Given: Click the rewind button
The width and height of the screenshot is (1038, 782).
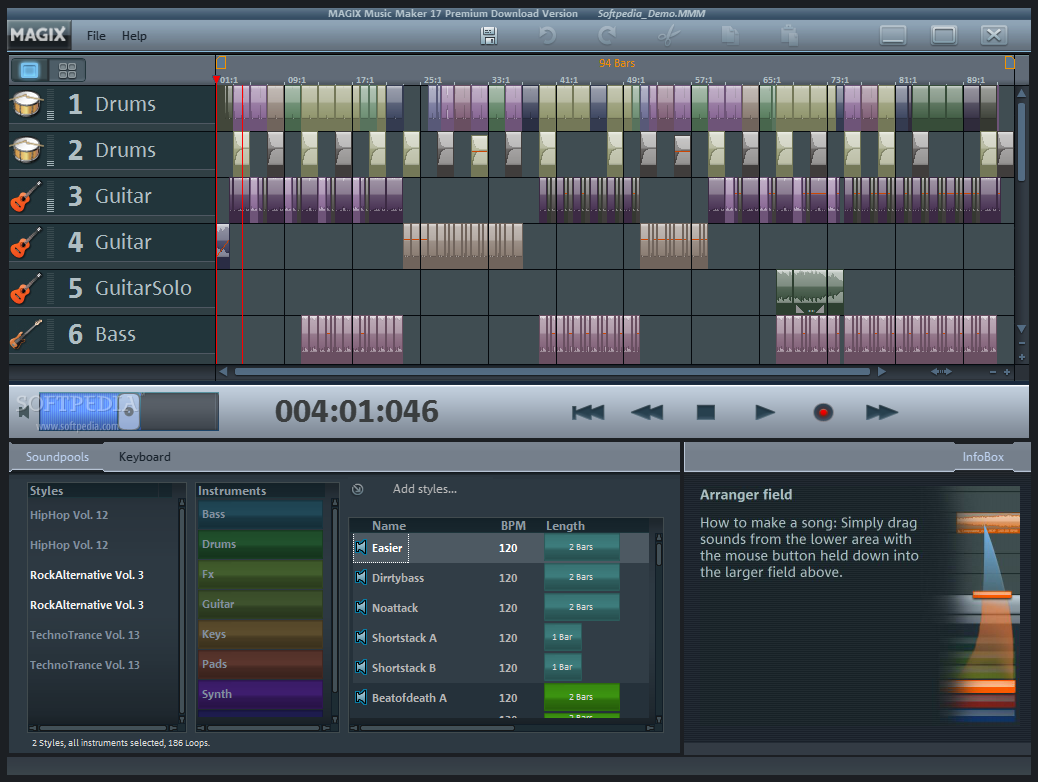Looking at the screenshot, I should tap(647, 413).
